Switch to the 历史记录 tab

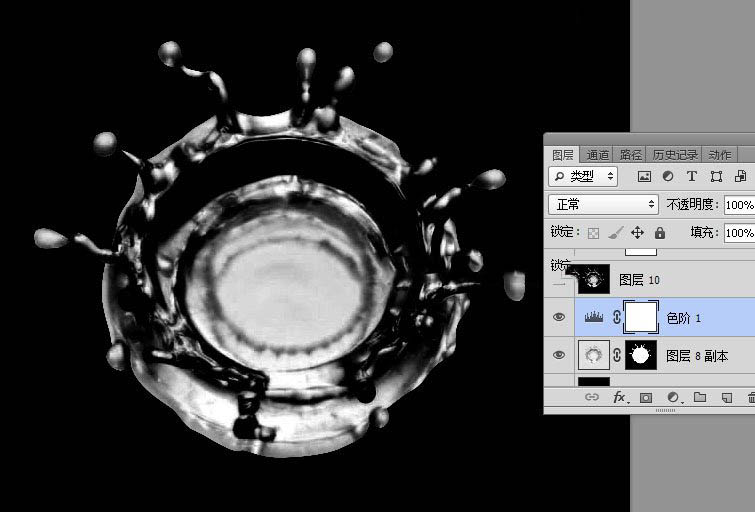tap(676, 155)
